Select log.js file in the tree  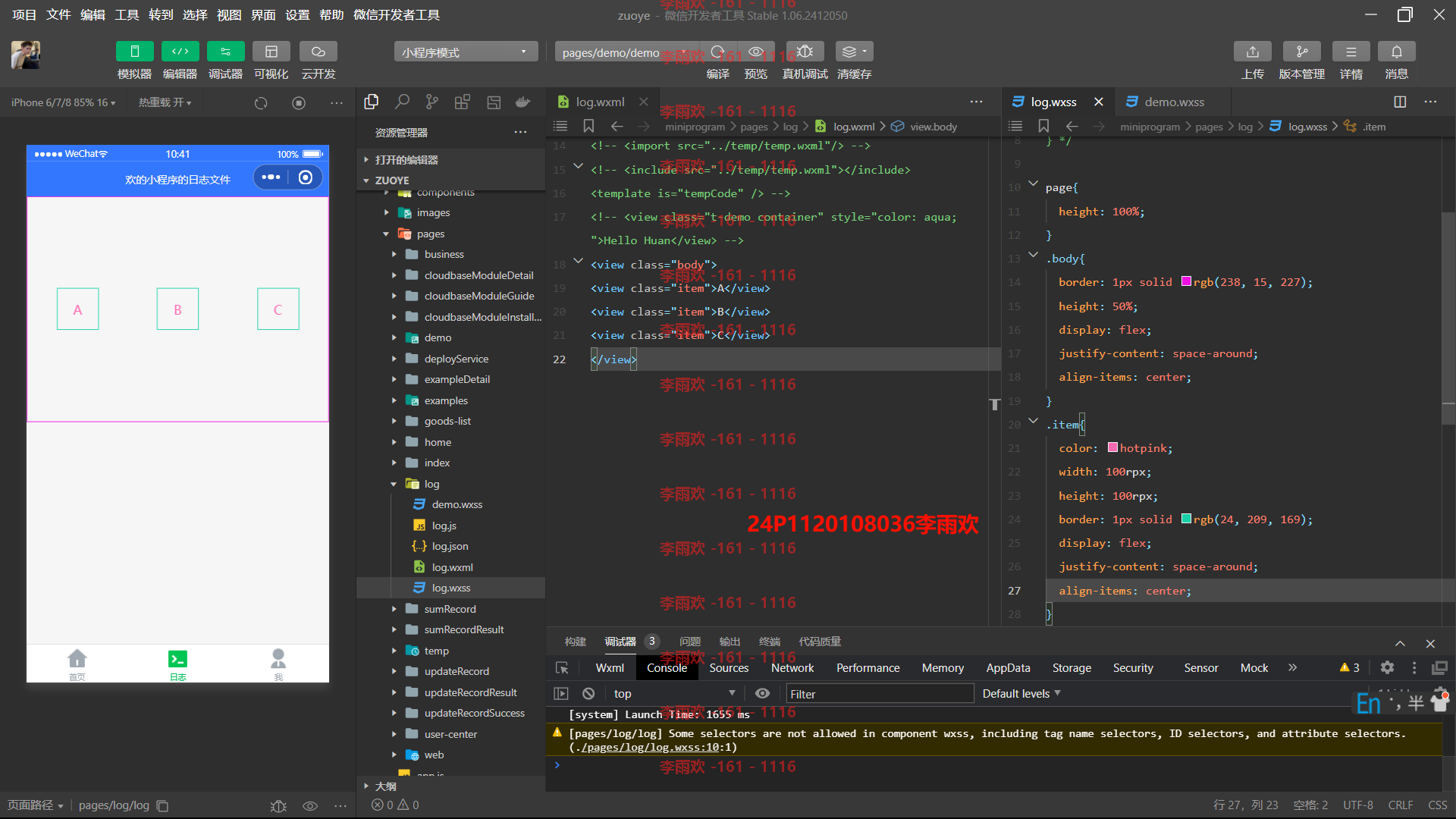[444, 526]
